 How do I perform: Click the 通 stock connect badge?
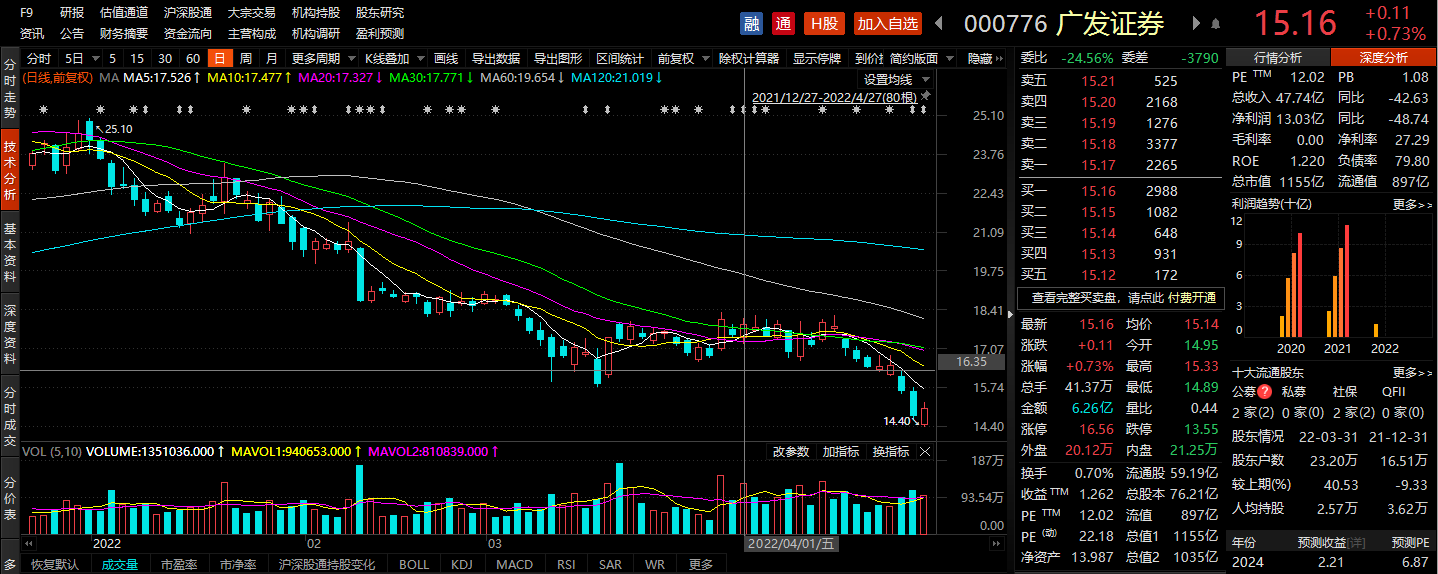click(x=784, y=23)
